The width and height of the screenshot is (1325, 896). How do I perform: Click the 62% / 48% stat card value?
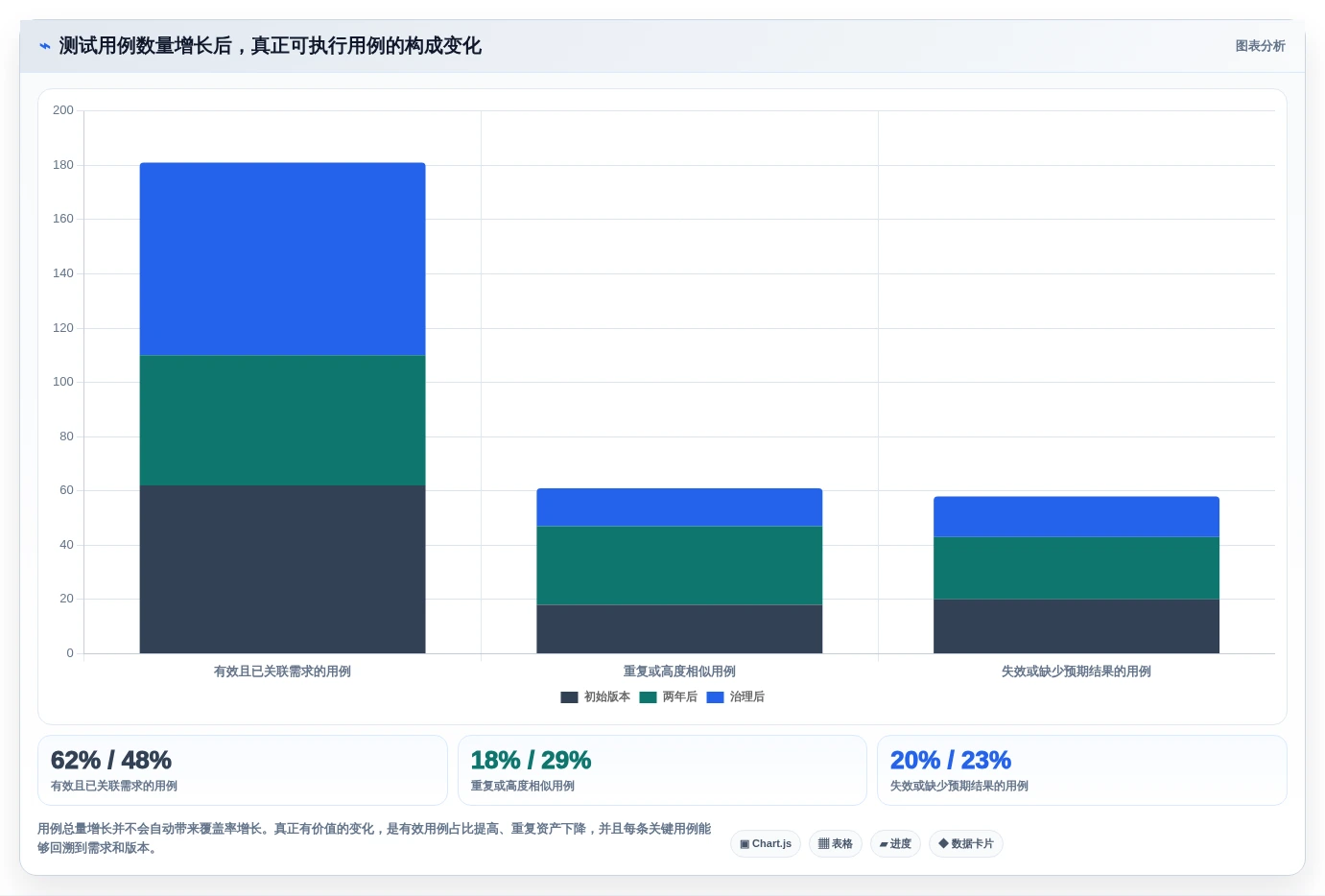[111, 761]
